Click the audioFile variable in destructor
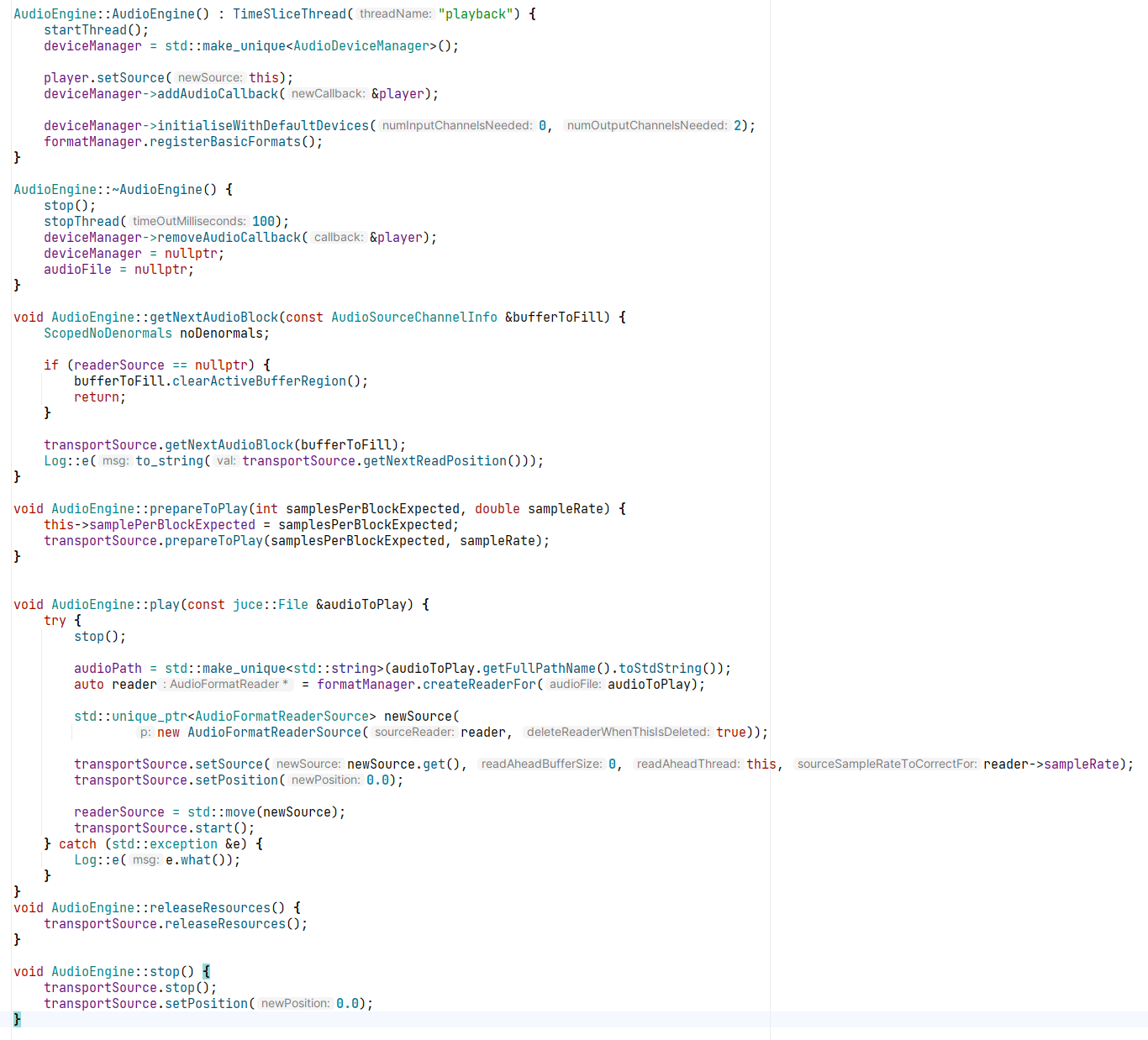Image resolution: width=1148 pixels, height=1040 pixels. (x=77, y=270)
